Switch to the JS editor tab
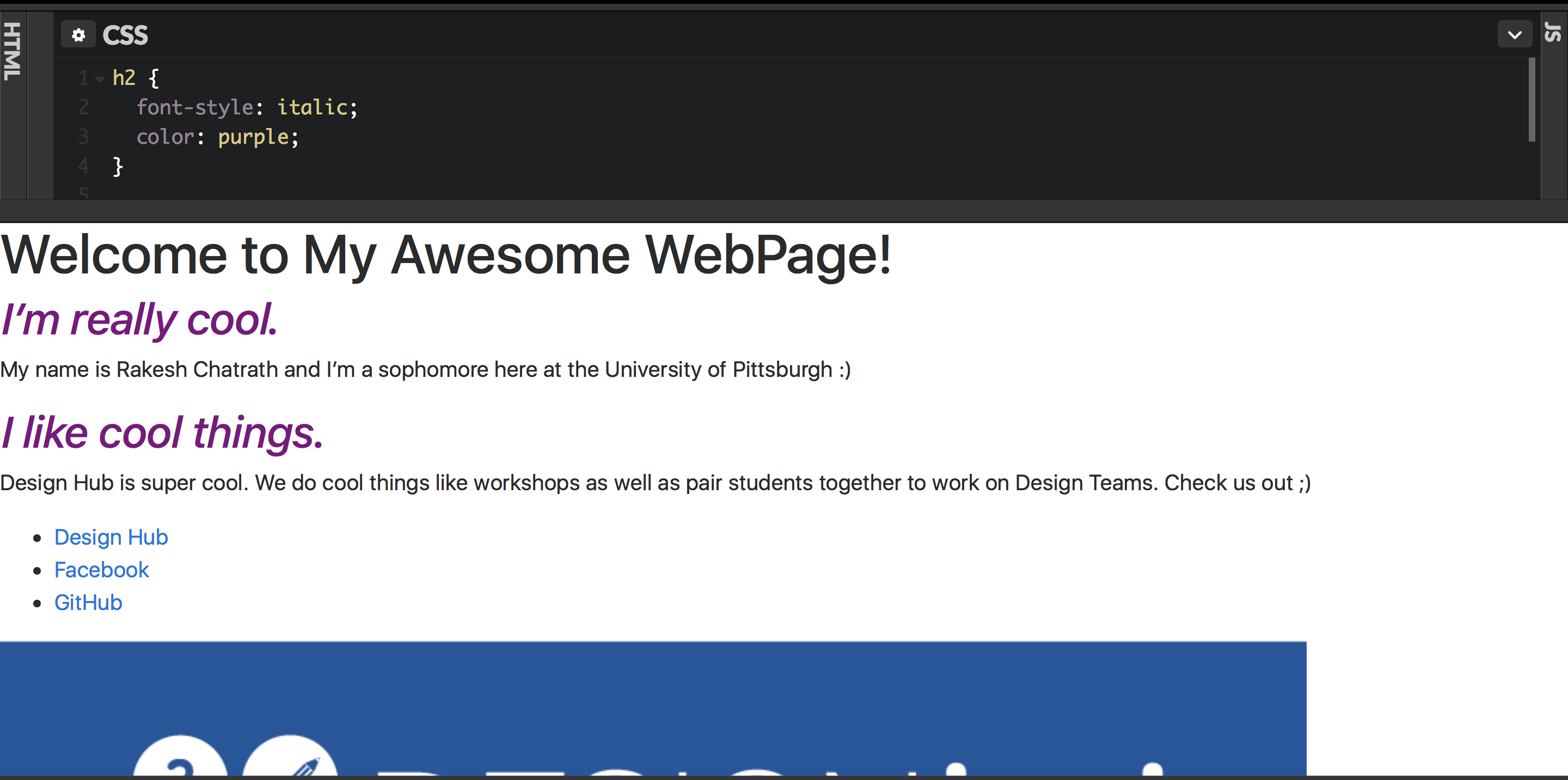The width and height of the screenshot is (1568, 780). 1554,32
